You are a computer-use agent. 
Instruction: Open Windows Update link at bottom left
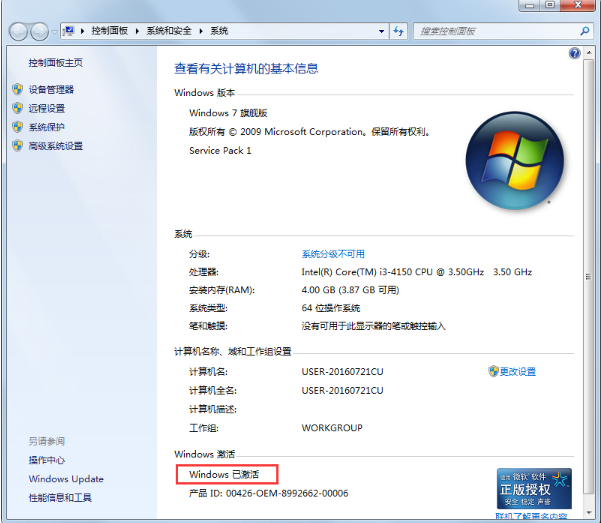click(65, 479)
